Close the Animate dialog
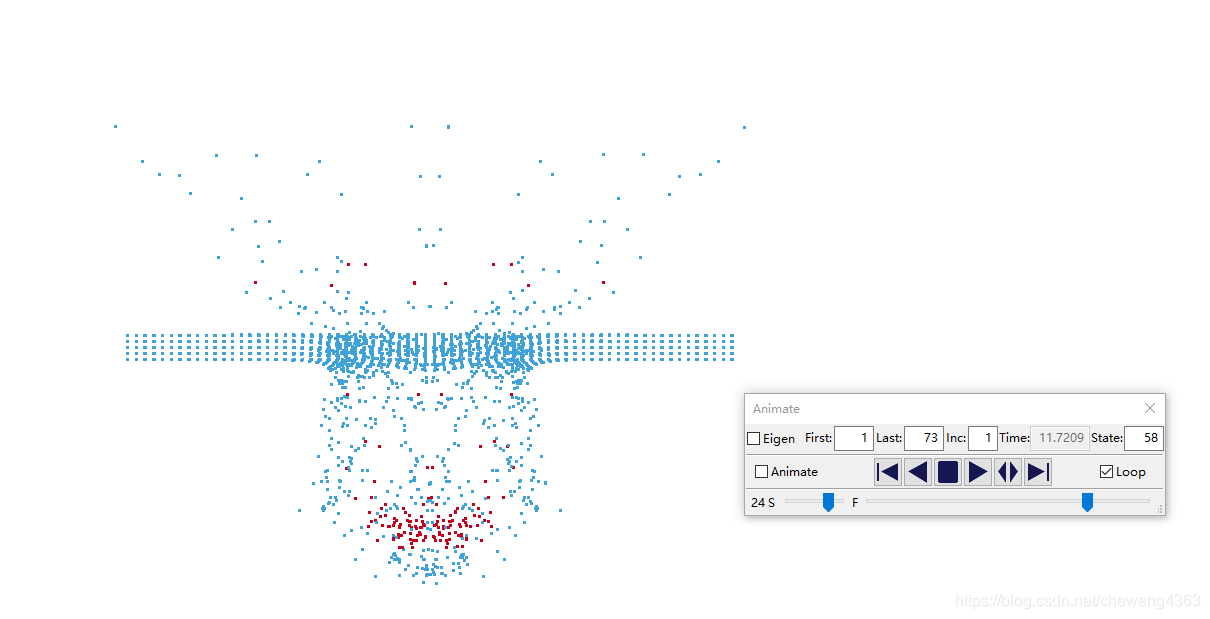This screenshot has width=1210, height=619. (x=1150, y=408)
